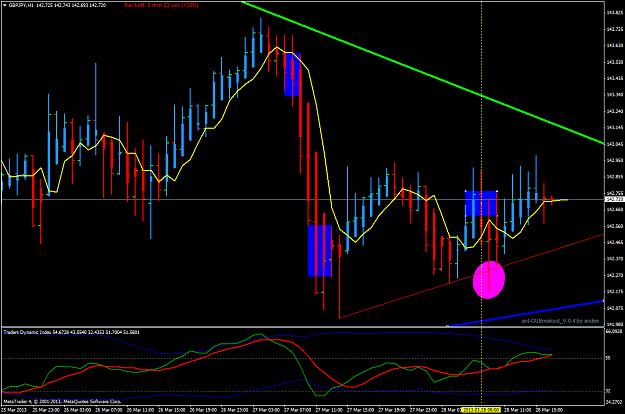Image resolution: width=625 pixels, height=414 pixels.
Task: Click the 143.045 price axis label
Action: (x=615, y=144)
